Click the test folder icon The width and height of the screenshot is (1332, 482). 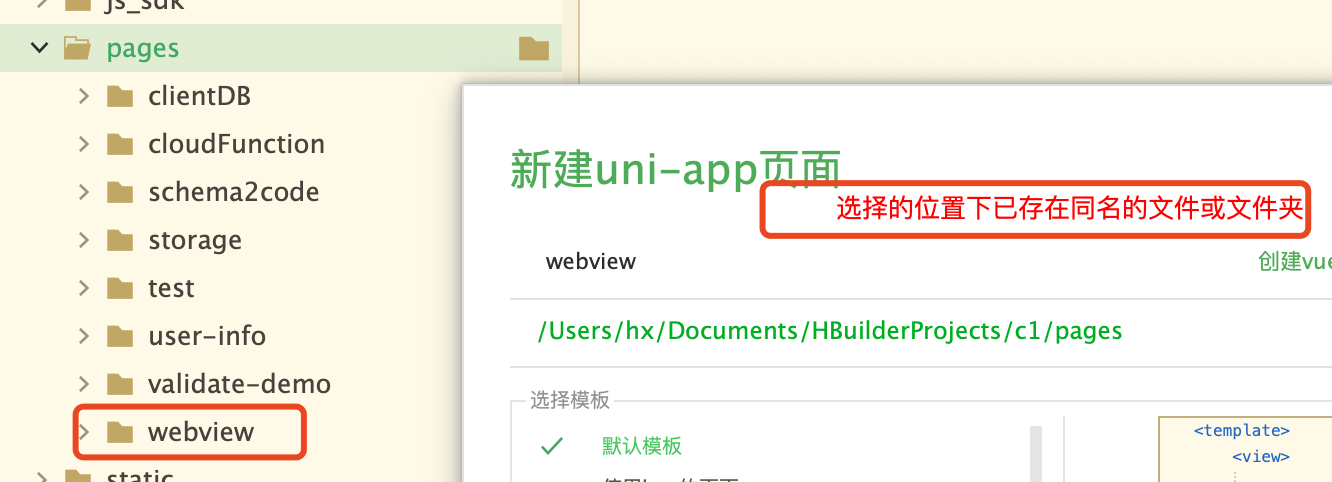coord(120,288)
